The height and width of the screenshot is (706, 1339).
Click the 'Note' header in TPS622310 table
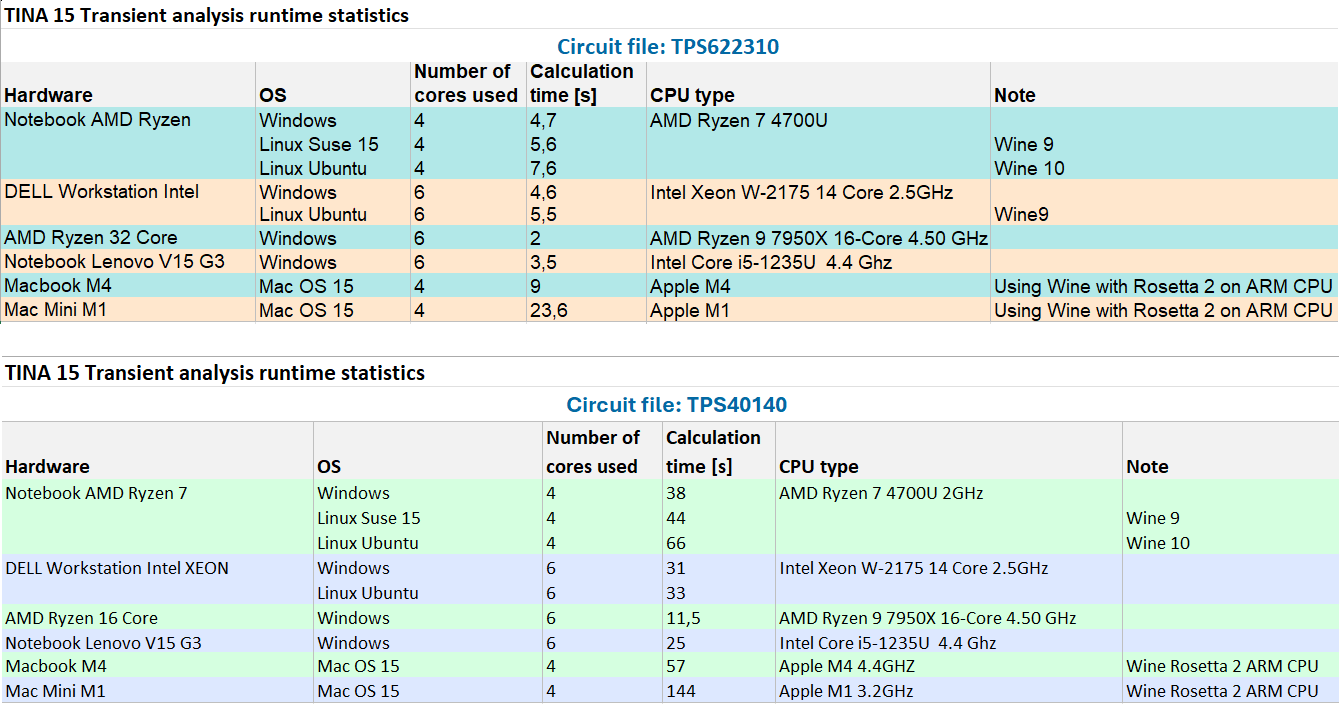click(x=1015, y=96)
